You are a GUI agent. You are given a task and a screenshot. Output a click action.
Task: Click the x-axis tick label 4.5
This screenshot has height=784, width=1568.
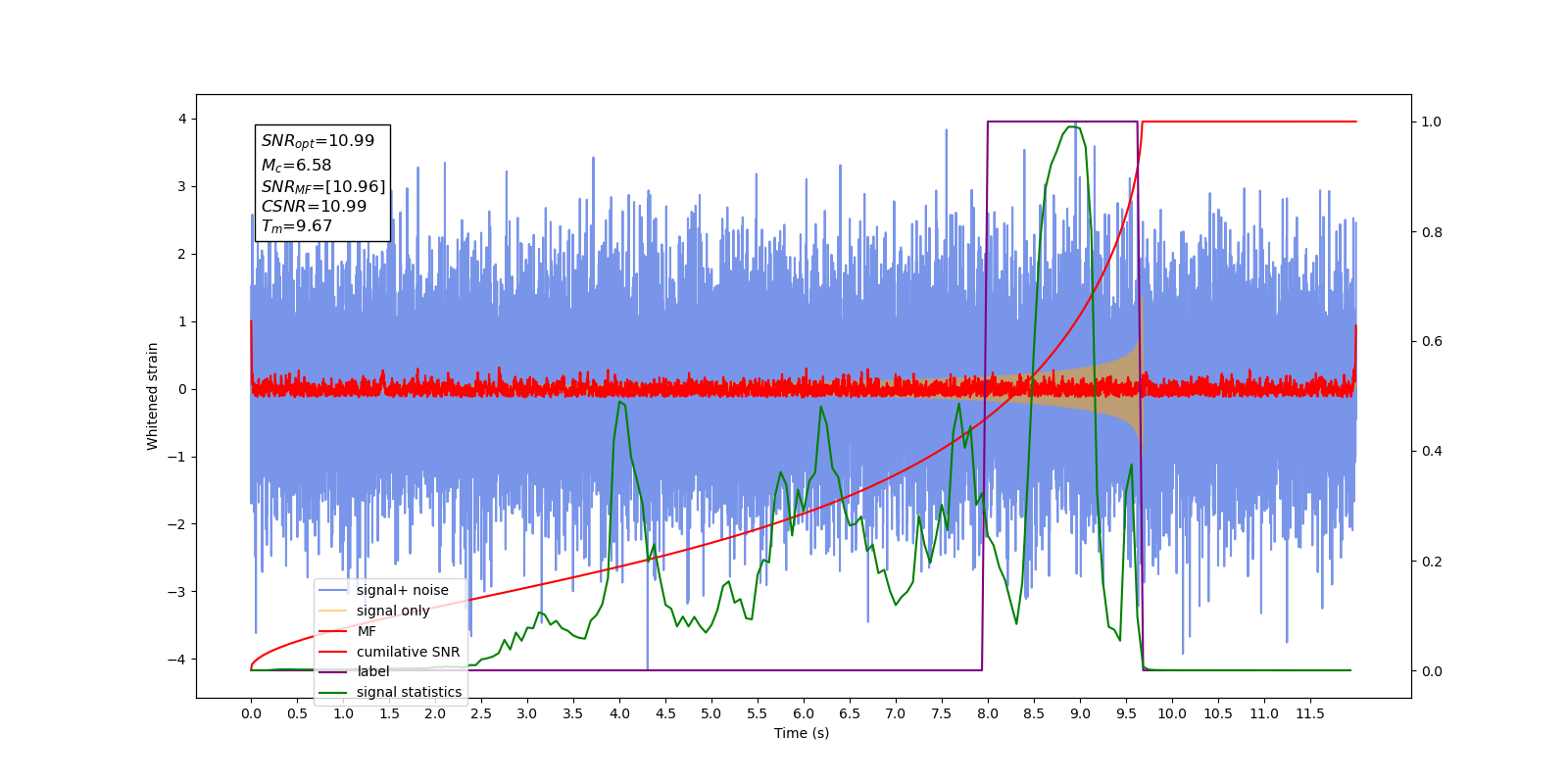coord(665,713)
